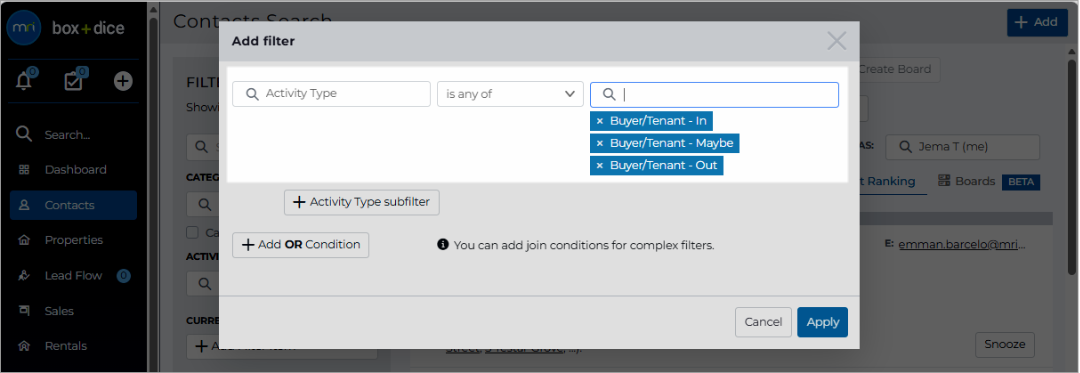The image size is (1080, 373).
Task: Click the Lead Flow count badge
Action: coord(123,276)
